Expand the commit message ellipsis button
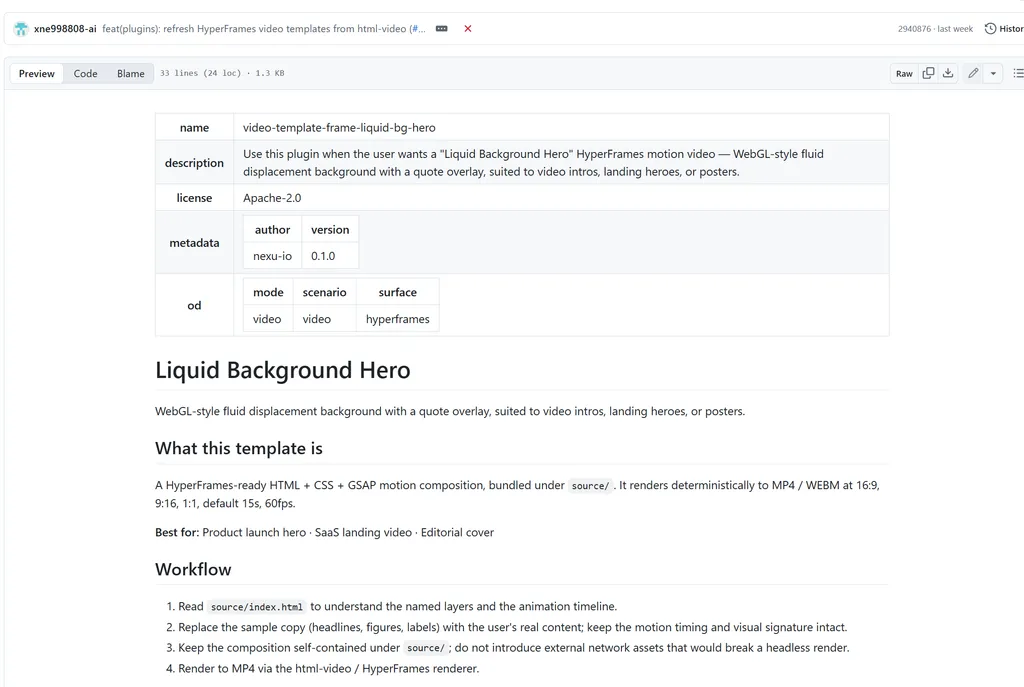Viewport: 1024px width, 687px height. [x=442, y=29]
